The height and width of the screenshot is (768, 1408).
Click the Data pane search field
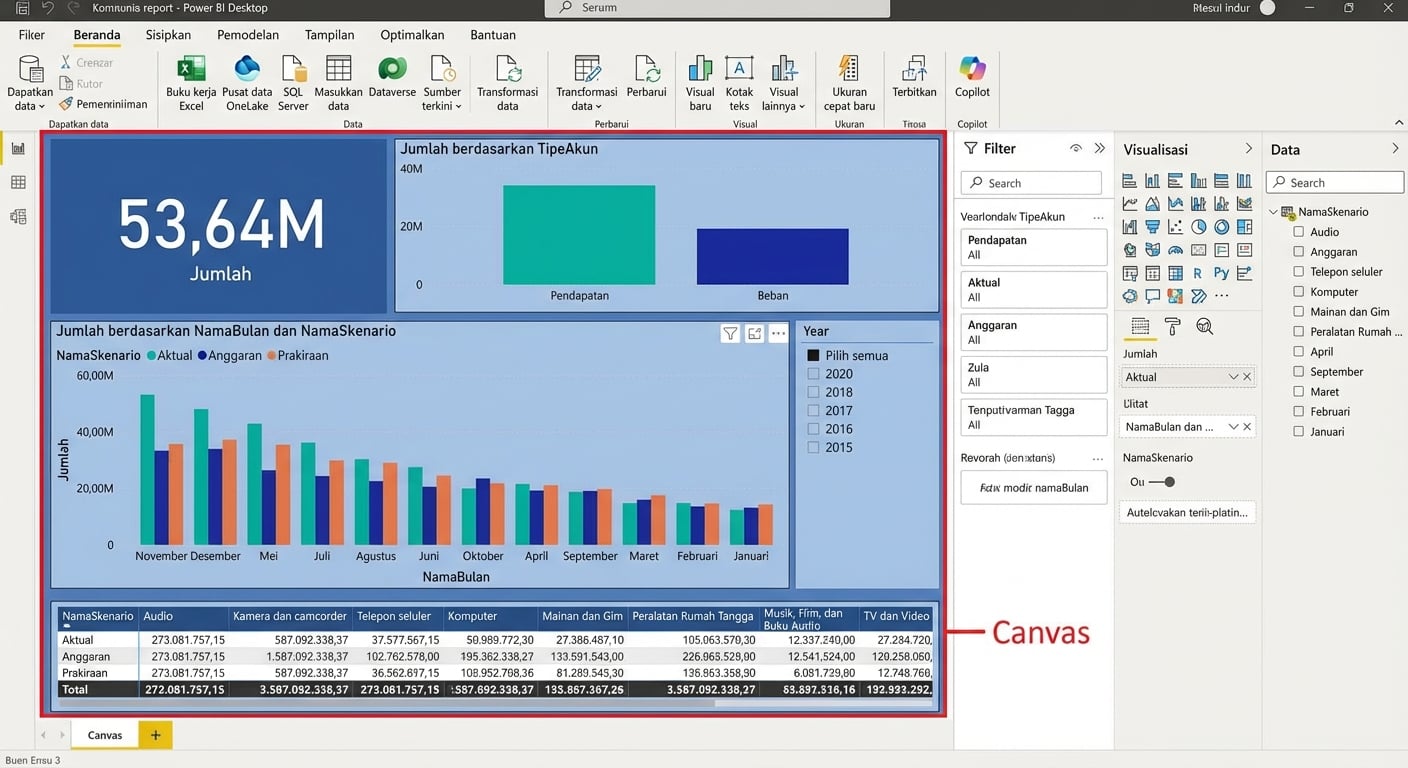(x=1335, y=183)
